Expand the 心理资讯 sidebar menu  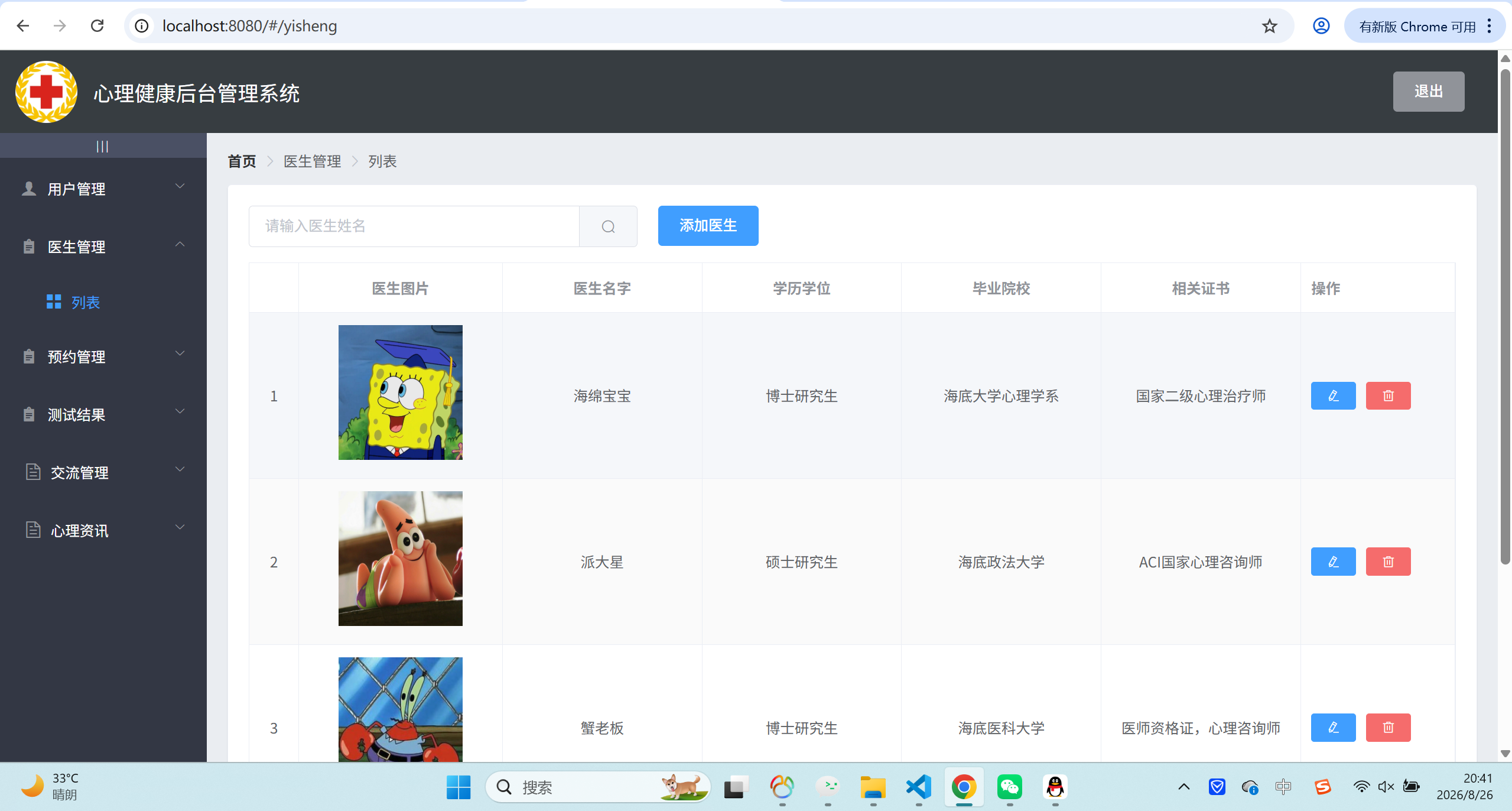(x=103, y=530)
